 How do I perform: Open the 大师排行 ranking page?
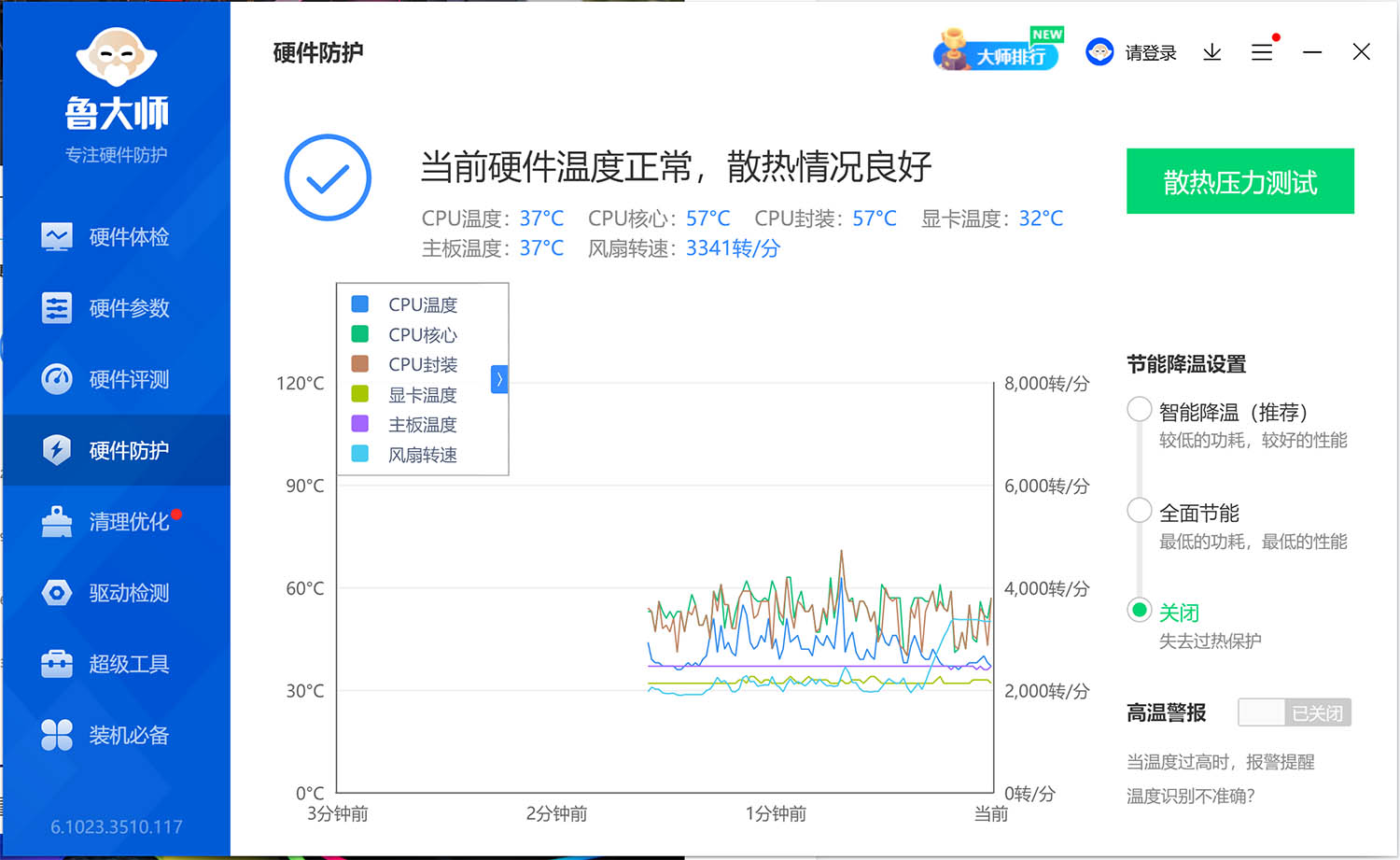click(x=997, y=51)
